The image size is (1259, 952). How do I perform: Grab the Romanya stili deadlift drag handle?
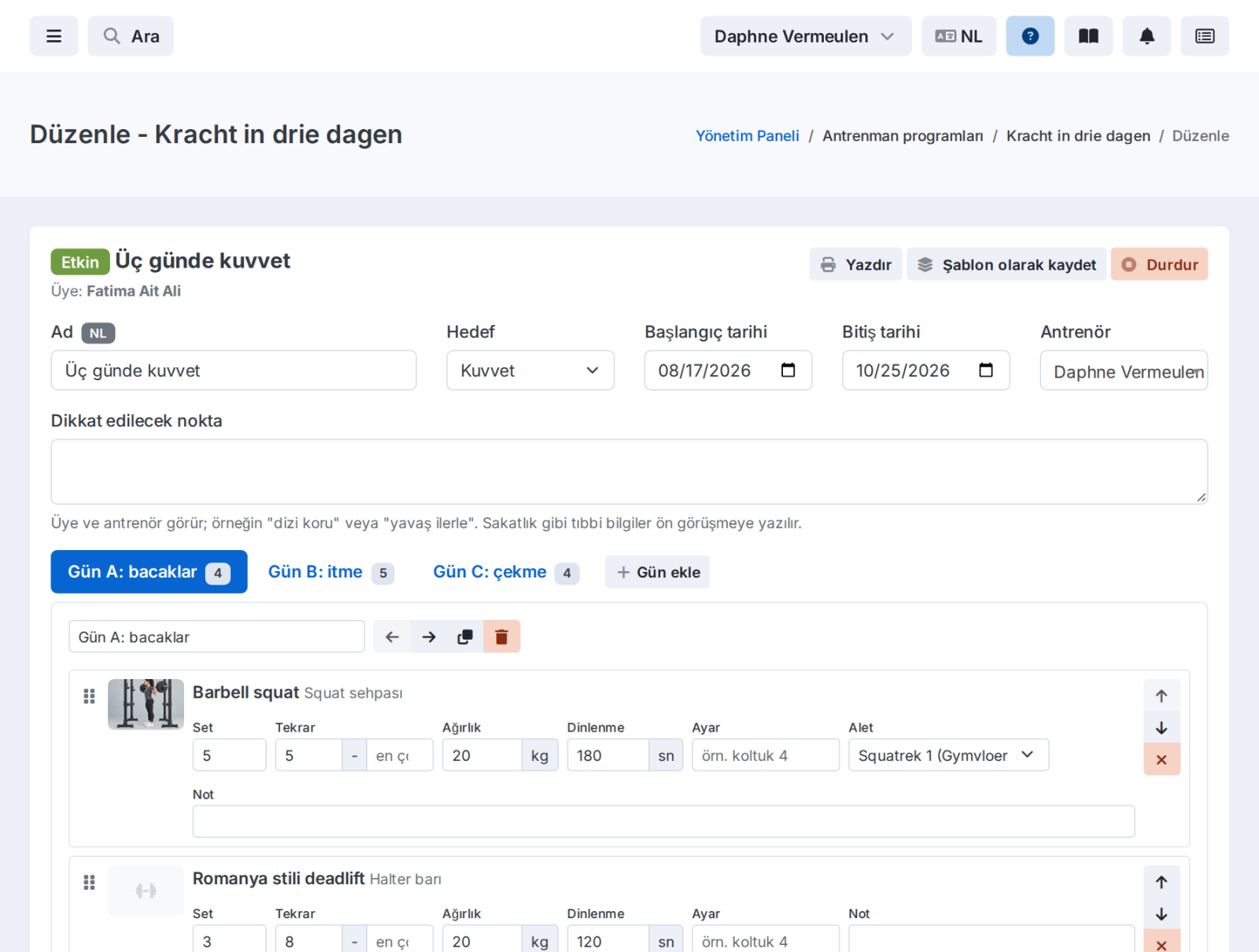pos(89,883)
